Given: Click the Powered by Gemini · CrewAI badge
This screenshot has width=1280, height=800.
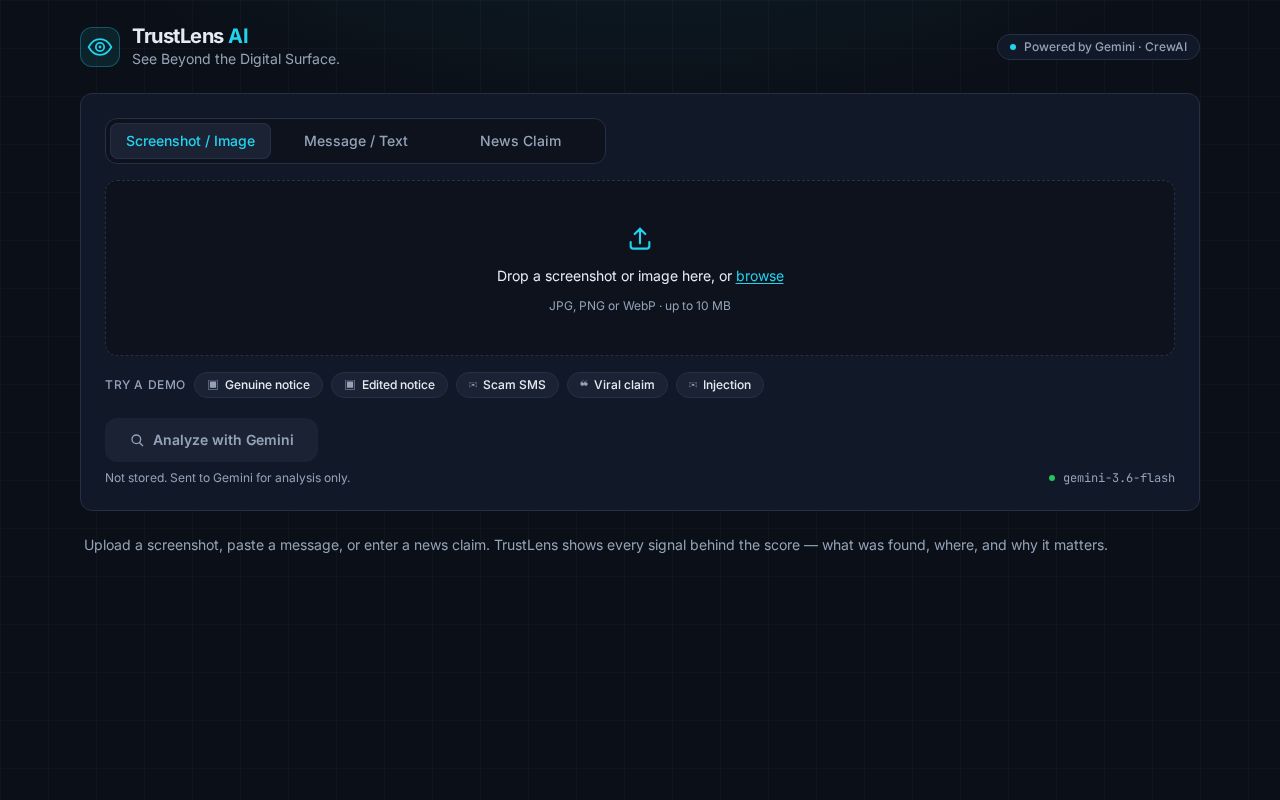Looking at the screenshot, I should click(1098, 47).
